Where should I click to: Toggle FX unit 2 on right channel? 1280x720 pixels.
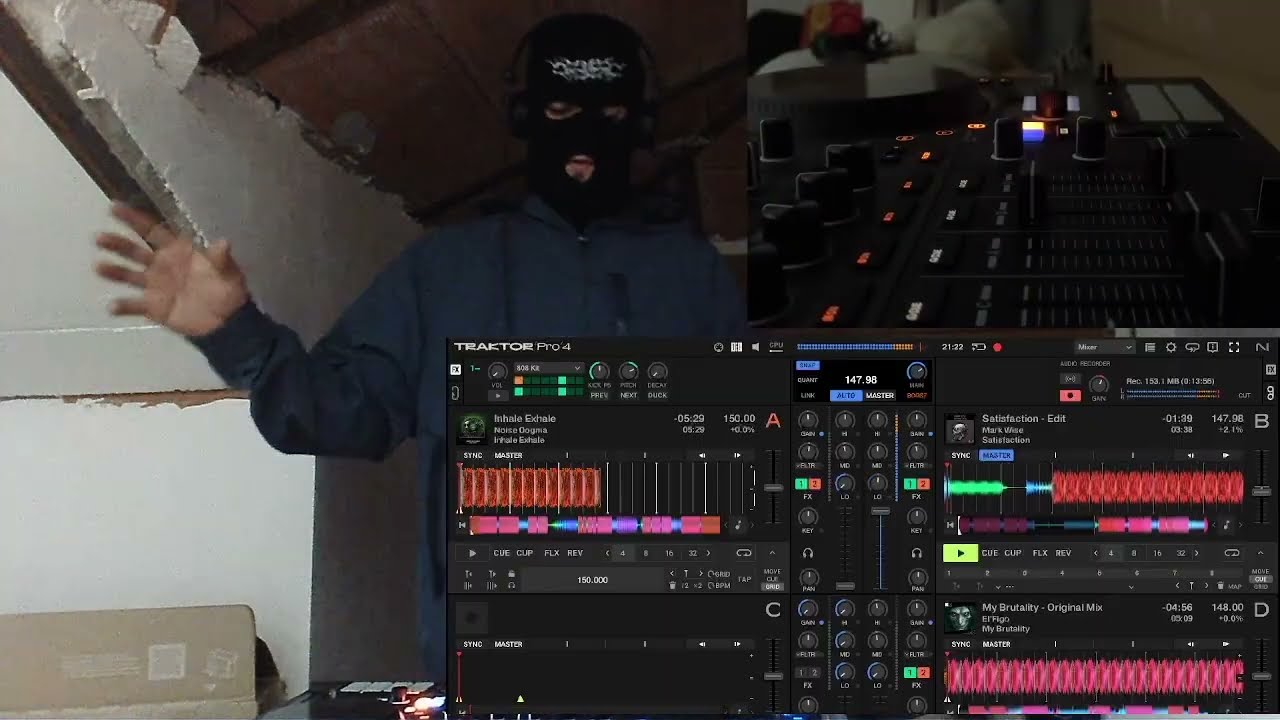(923, 484)
